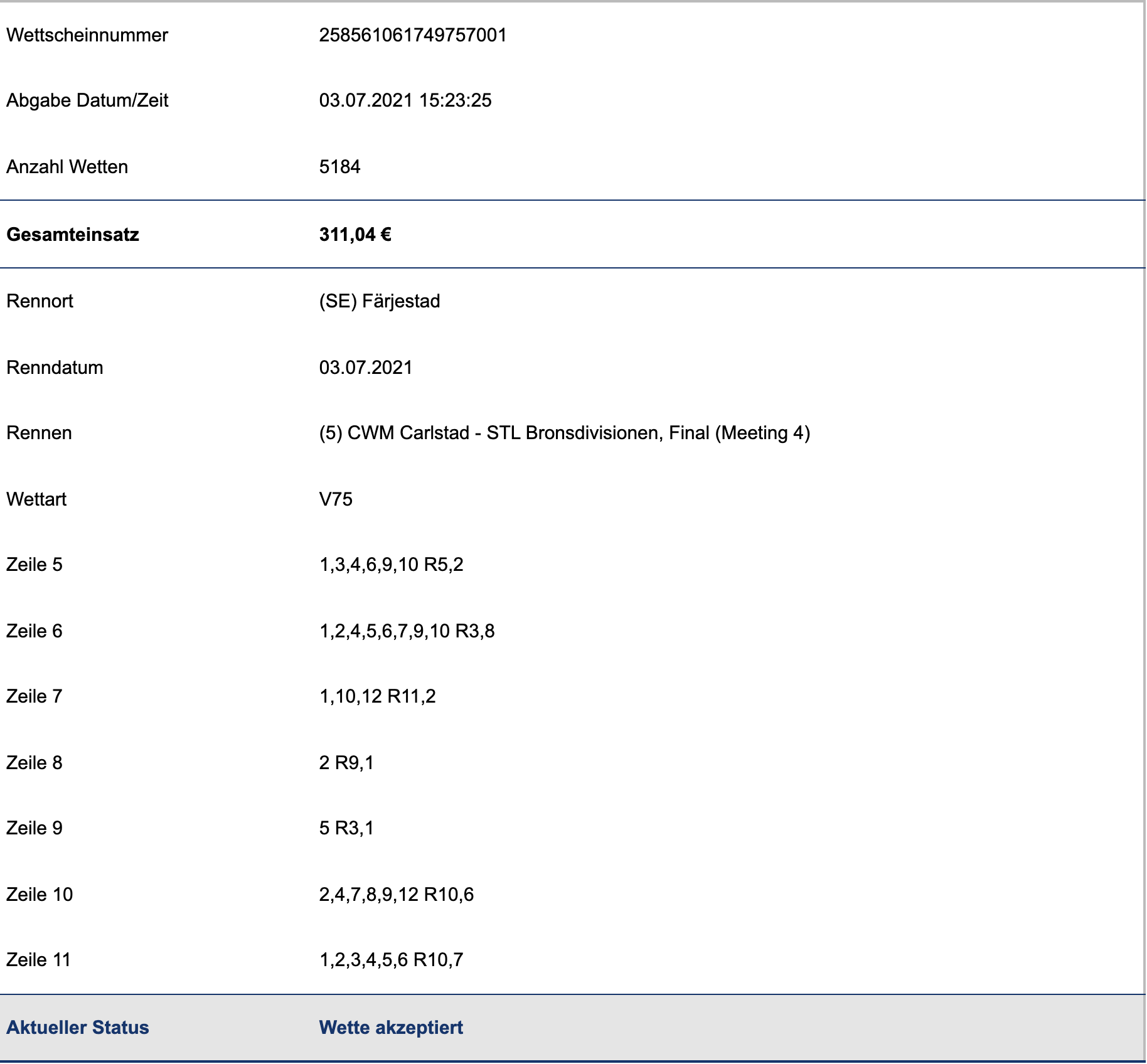Click the Zeile 8 label
This screenshot has height=1064, width=1147.
pyautogui.click(x=35, y=763)
